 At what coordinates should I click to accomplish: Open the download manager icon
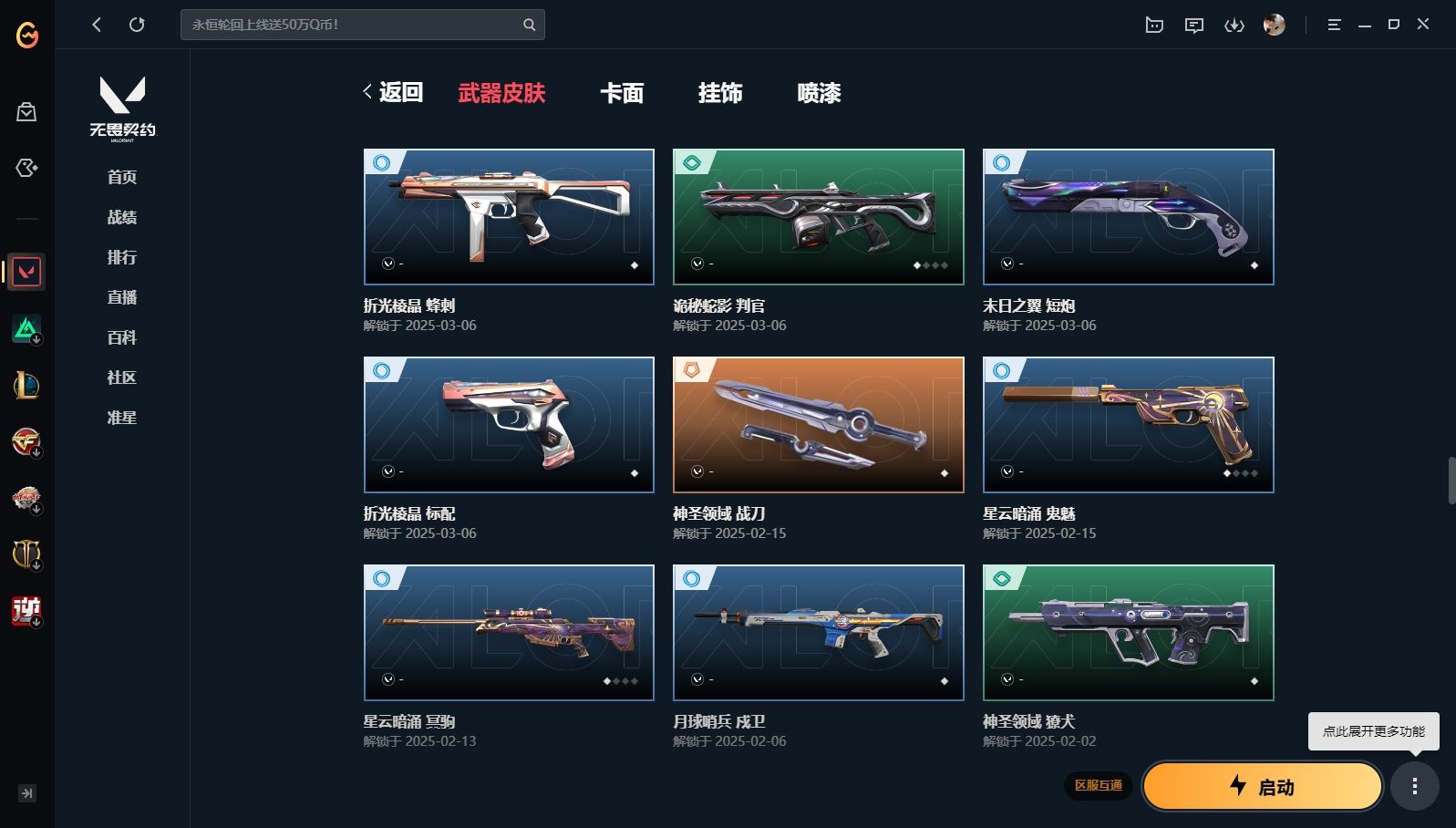(1234, 26)
